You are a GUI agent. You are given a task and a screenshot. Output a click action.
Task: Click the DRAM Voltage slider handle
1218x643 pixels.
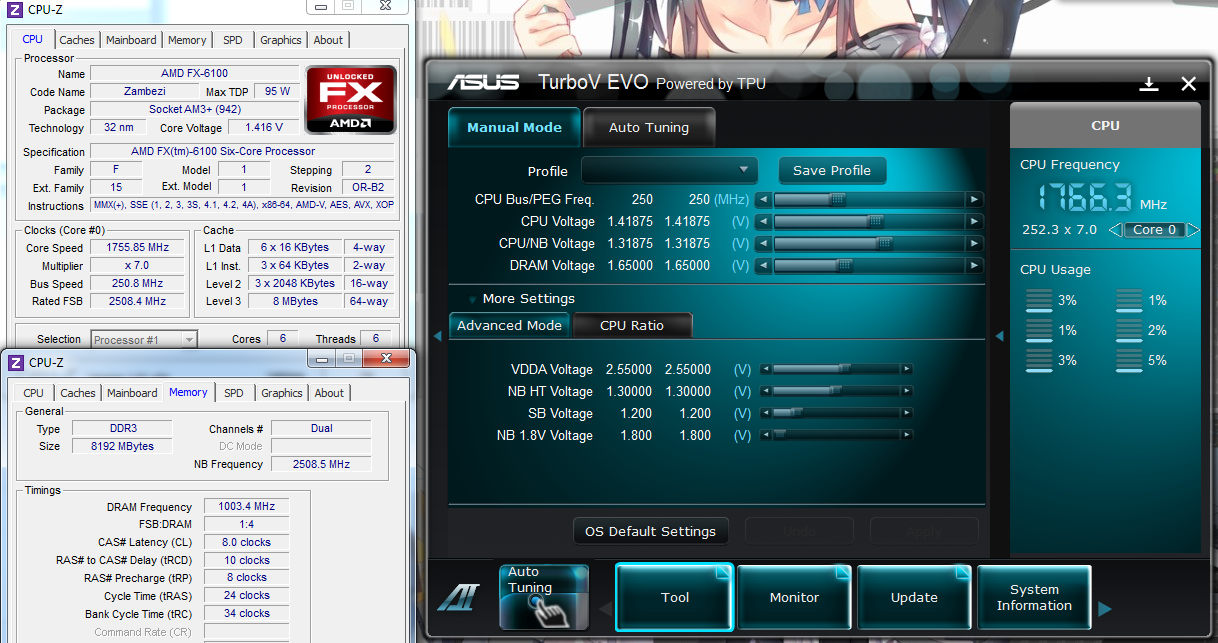point(844,266)
